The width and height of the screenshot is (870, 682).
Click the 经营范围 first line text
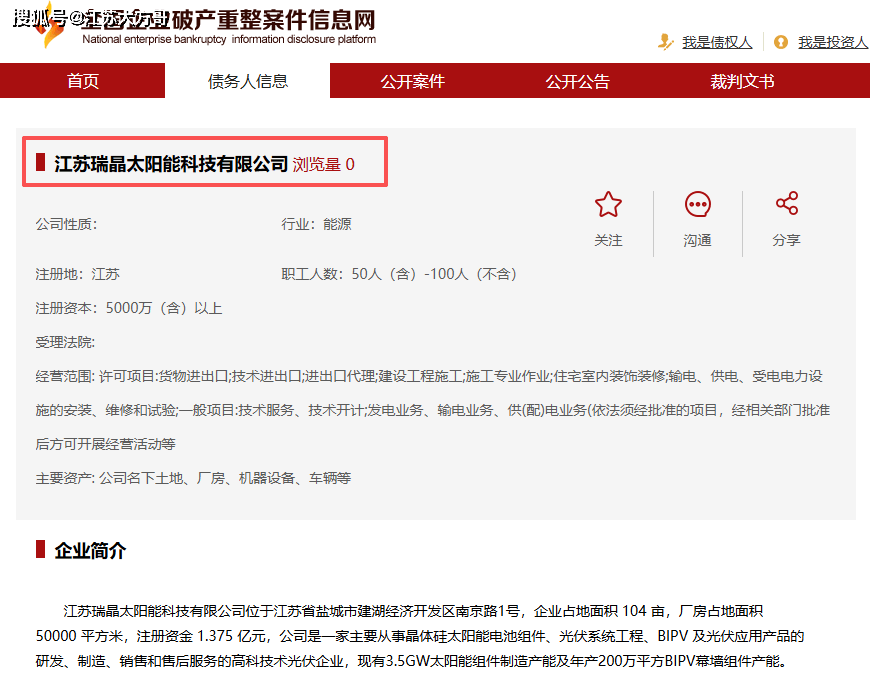pos(429,376)
